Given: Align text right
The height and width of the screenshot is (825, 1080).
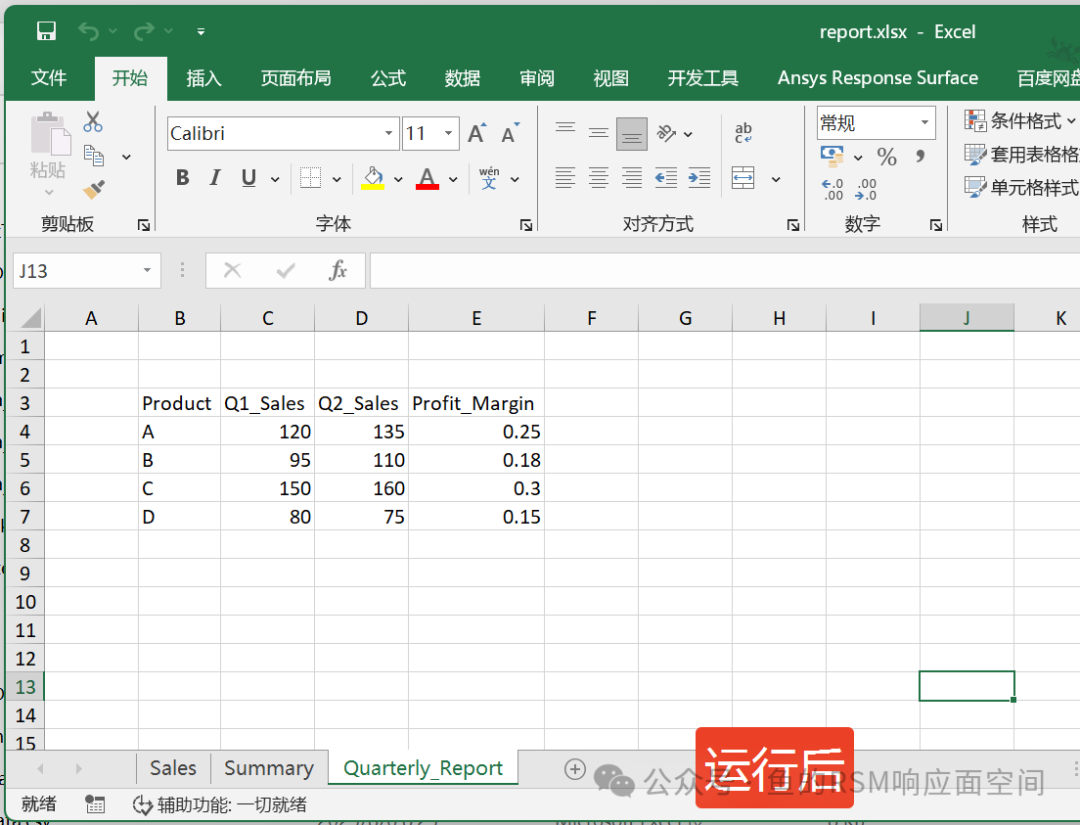Looking at the screenshot, I should coord(632,178).
